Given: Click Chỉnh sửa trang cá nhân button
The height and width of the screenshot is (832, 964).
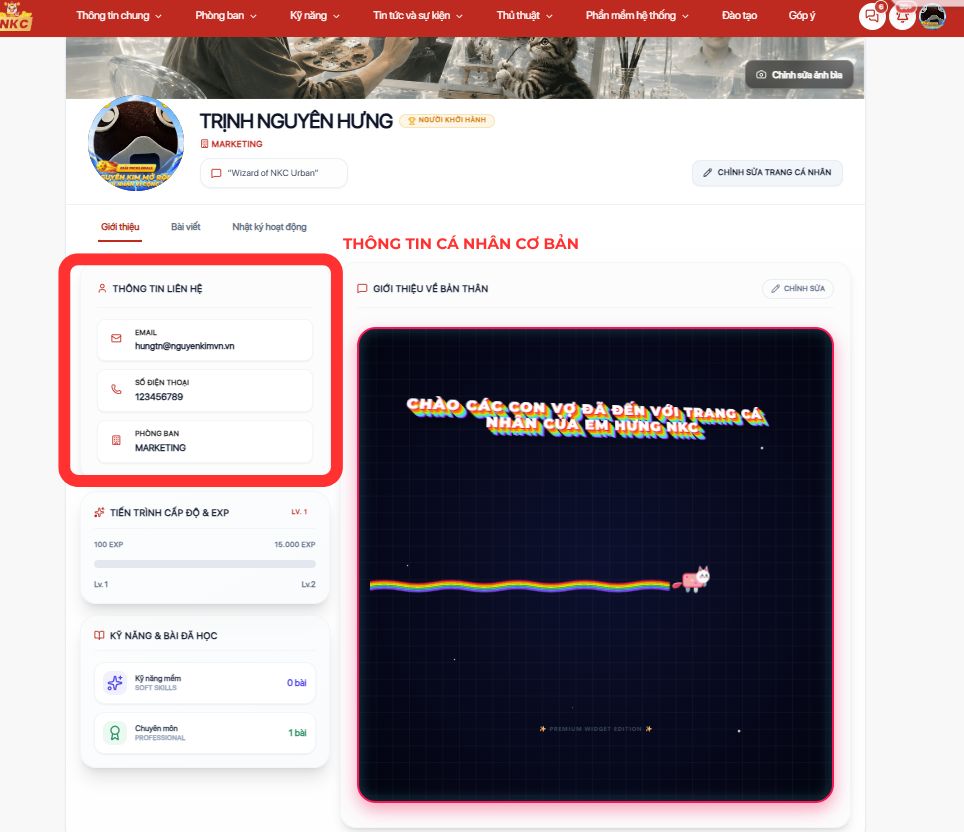Looking at the screenshot, I should click(767, 173).
